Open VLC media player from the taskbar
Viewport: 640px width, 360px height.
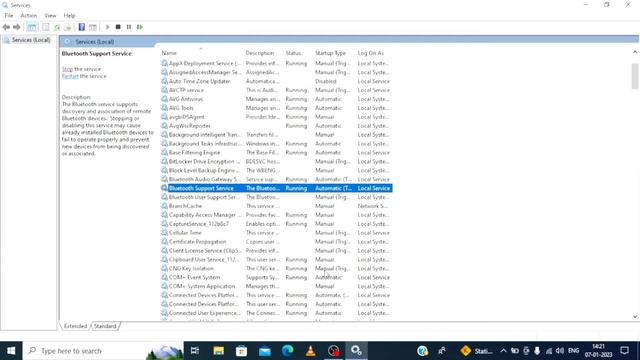311,351
